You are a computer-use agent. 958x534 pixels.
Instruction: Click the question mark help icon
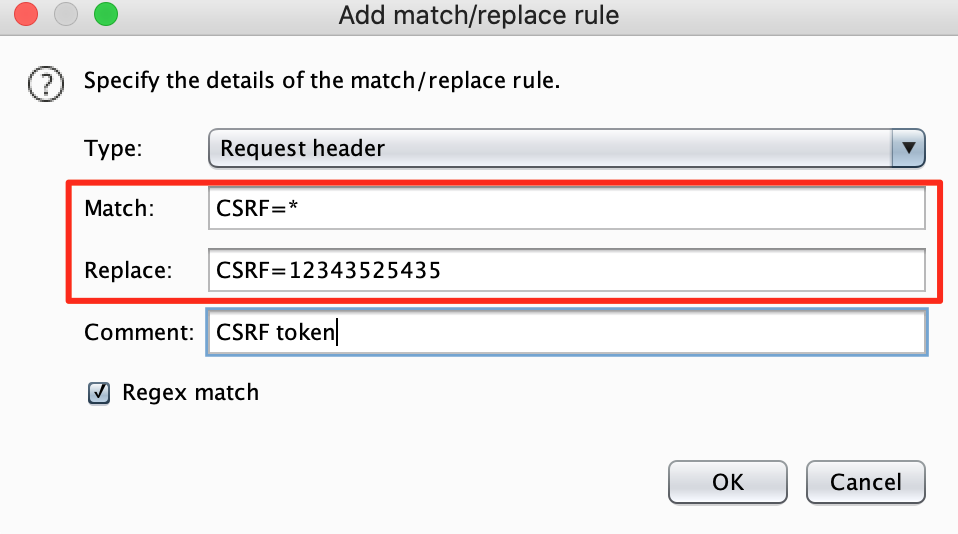(44, 83)
